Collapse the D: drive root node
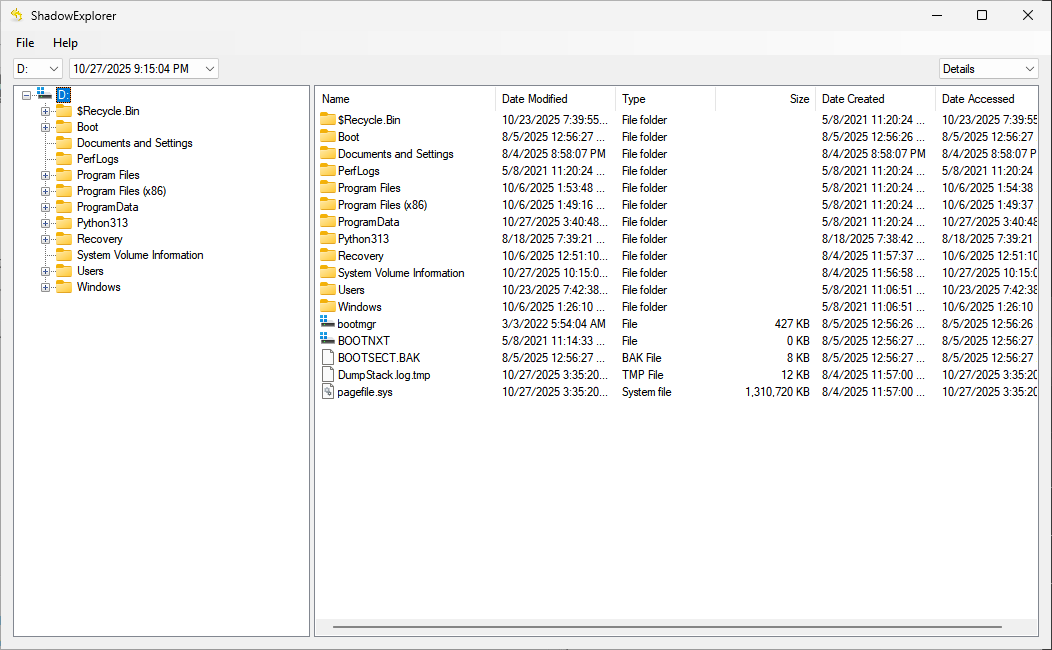The width and height of the screenshot is (1052, 650). pyautogui.click(x=27, y=95)
